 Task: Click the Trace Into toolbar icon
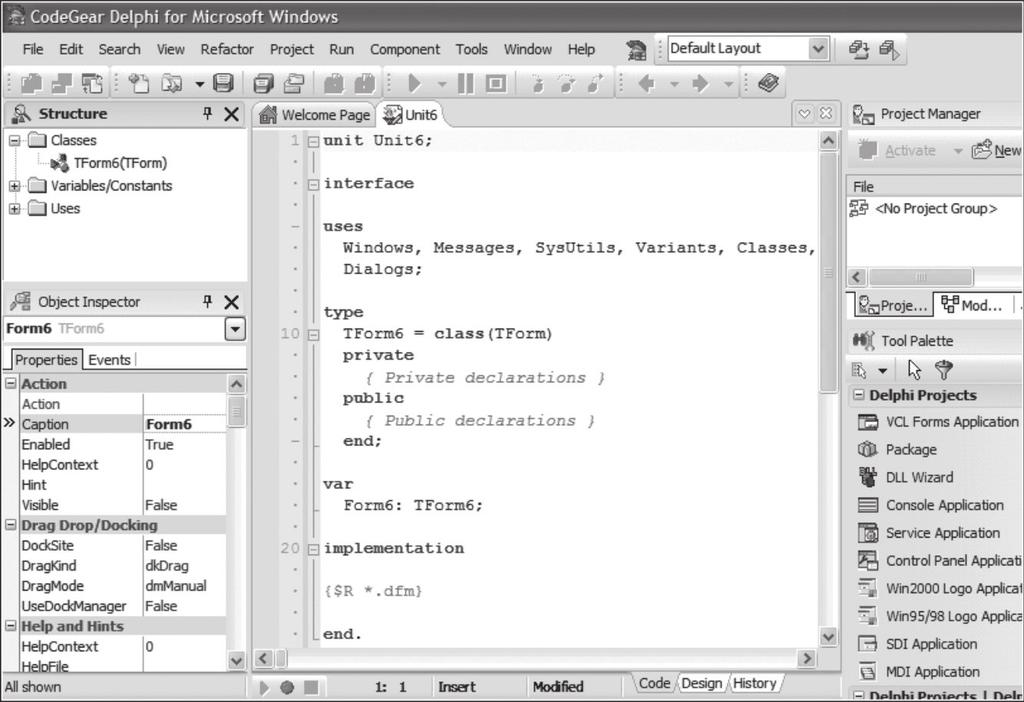(x=537, y=84)
